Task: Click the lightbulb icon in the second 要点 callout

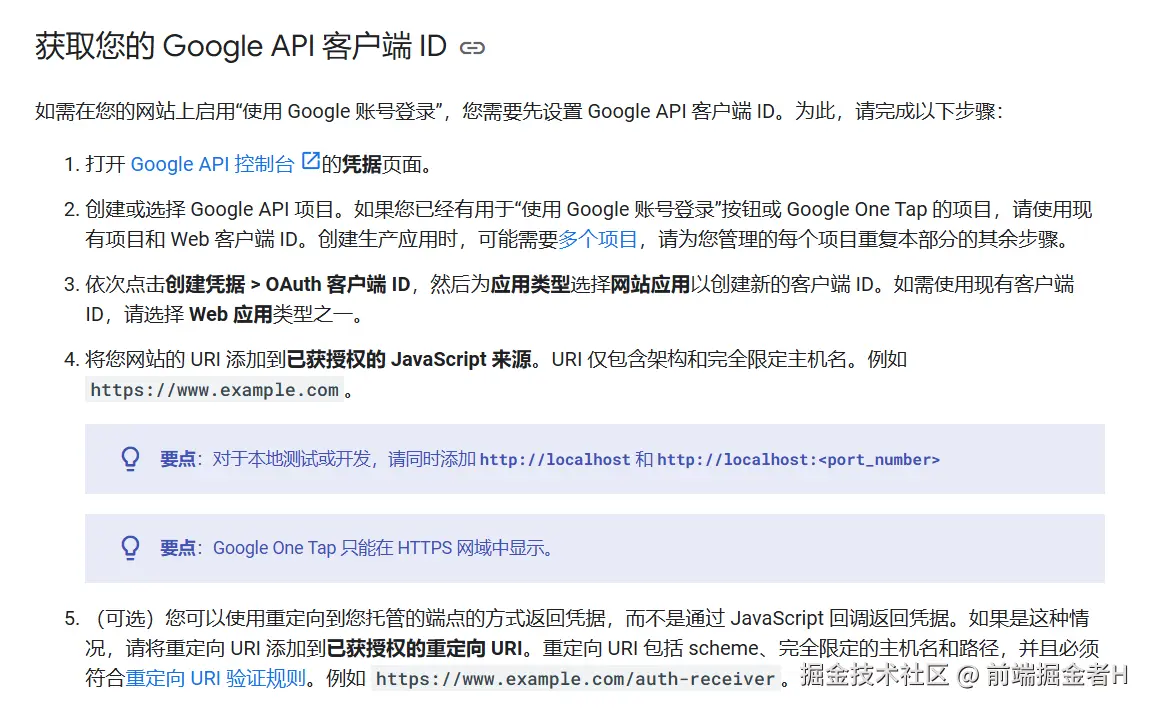Action: 130,548
